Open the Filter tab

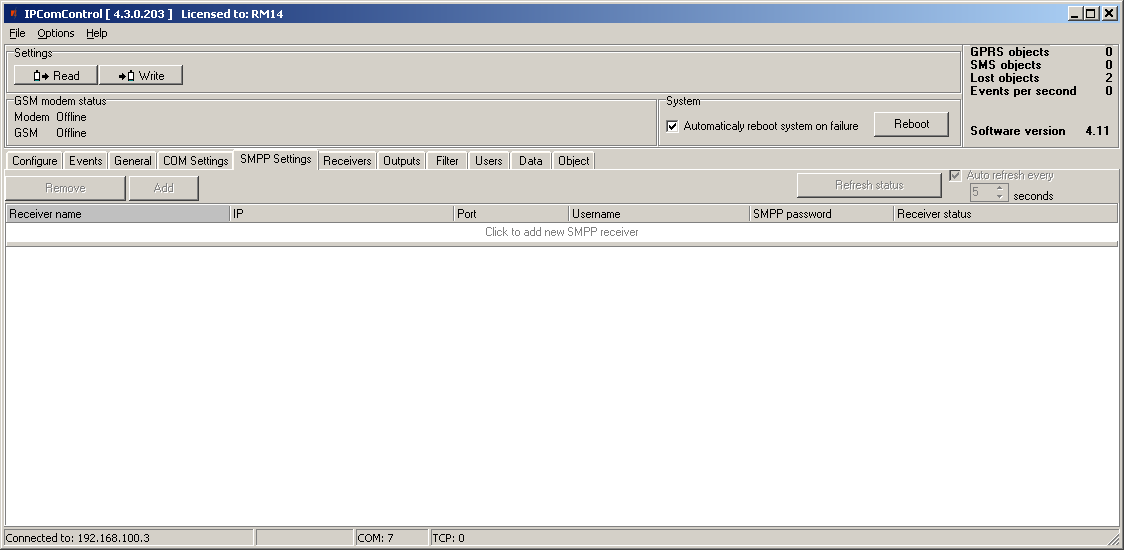(447, 161)
